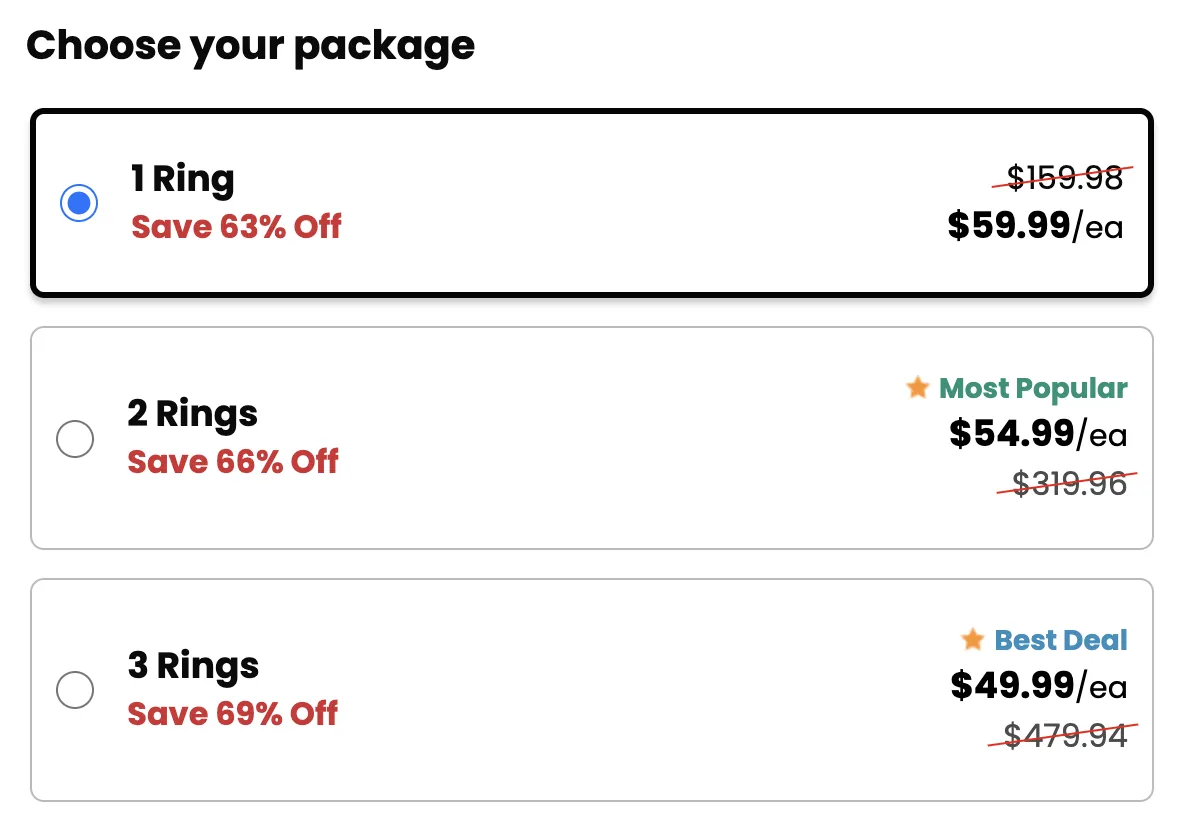Click the crossed-out $159.98 price
This screenshot has height=826, width=1190.
pos(1065,178)
